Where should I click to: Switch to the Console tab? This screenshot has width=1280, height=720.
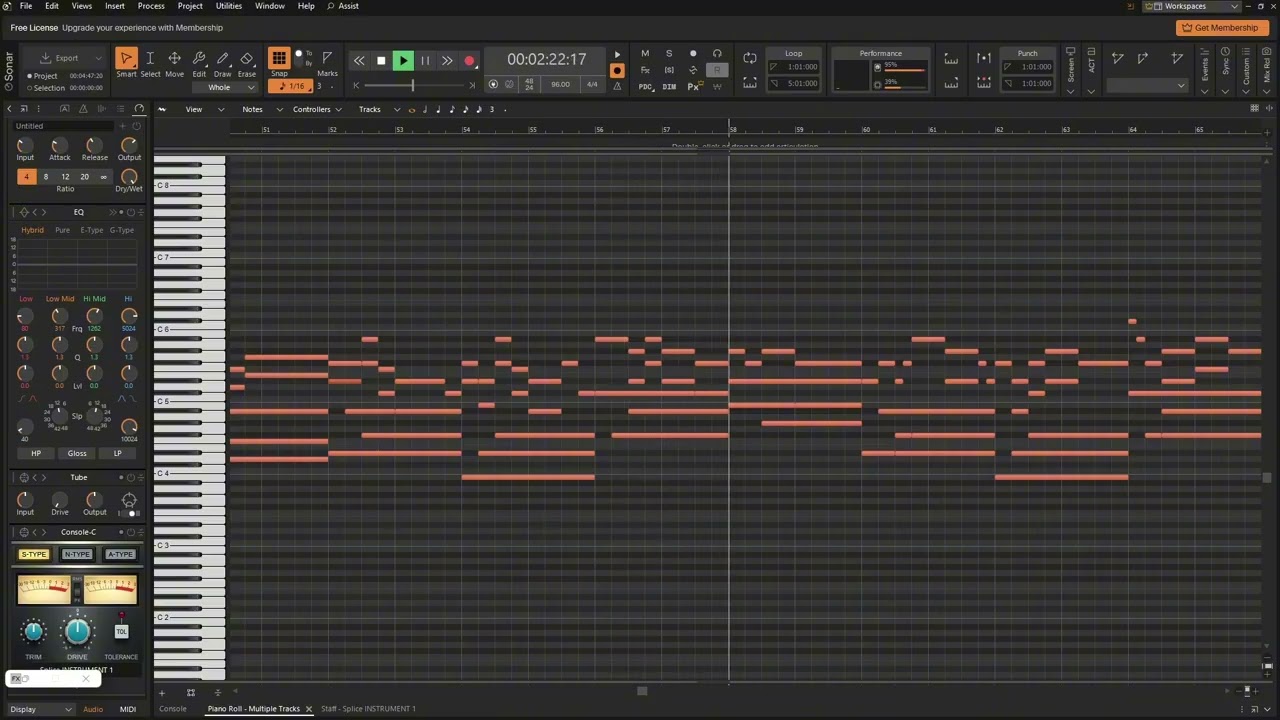tap(173, 709)
